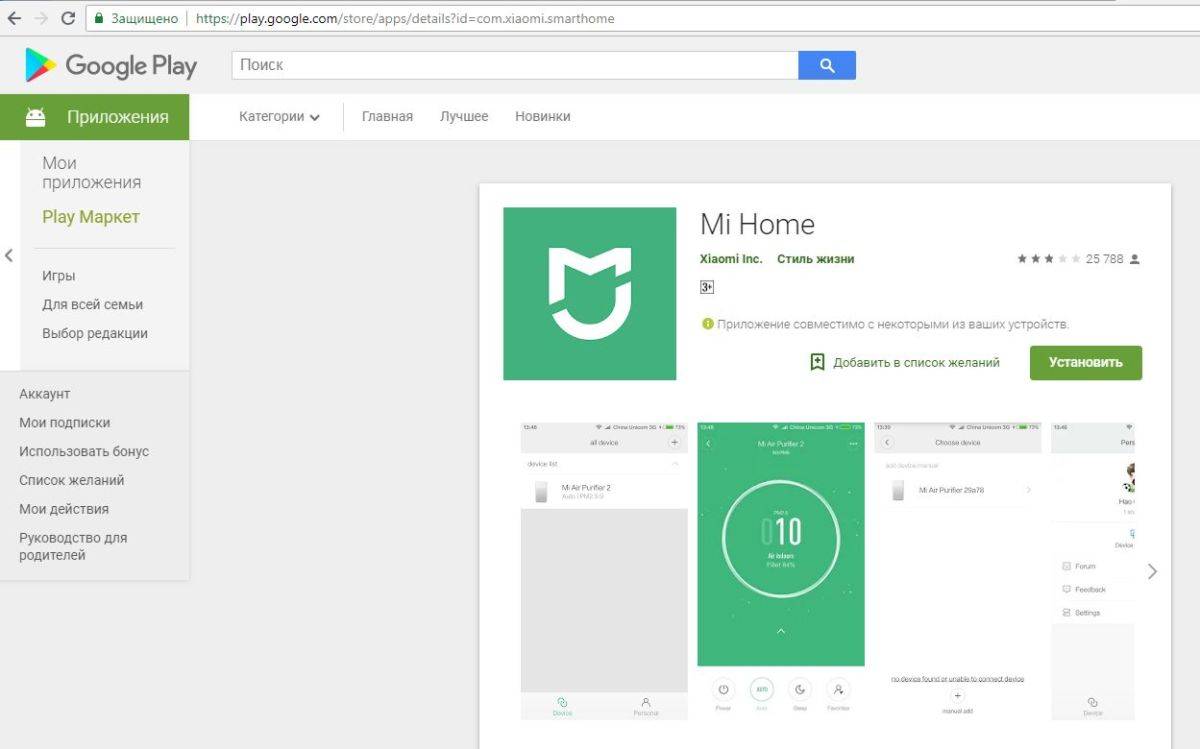This screenshot has height=749, width=1200.
Task: Open the Xiaomi Inc. developer link
Action: [731, 259]
